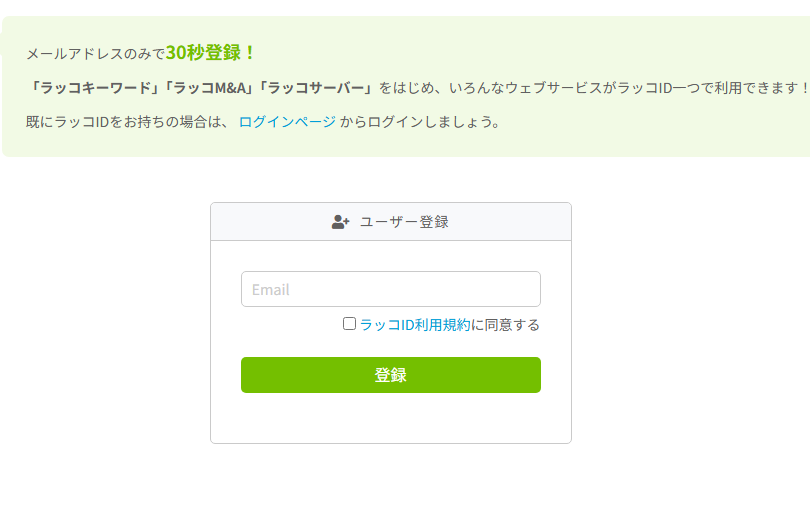Click empty space in the green banner, right of からログインしましょう
This screenshot has width=810, height=508.
tap(650, 122)
